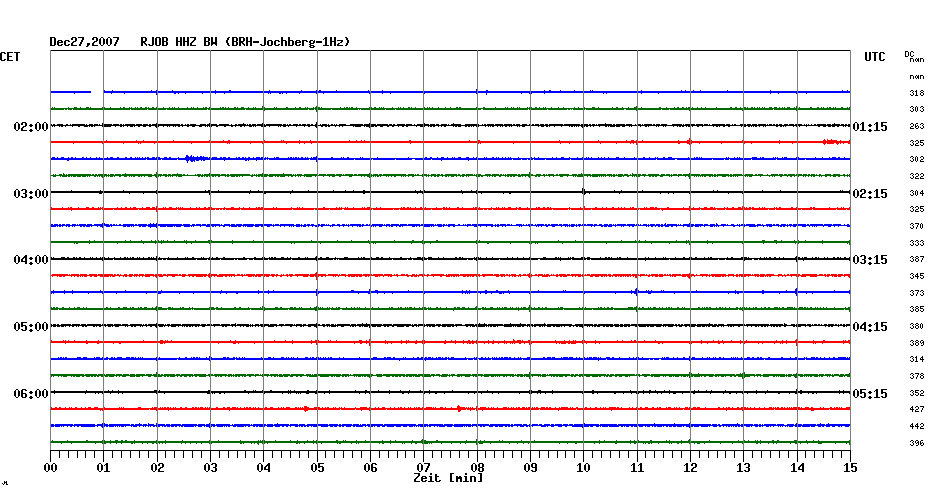Click minute tick label "02" on the axis
The width and height of the screenshot is (930, 494).
click(157, 468)
